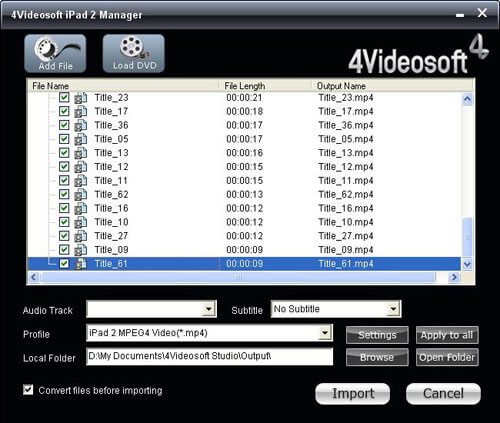Click the video file icon beside Title_36
Image resolution: width=500 pixels, height=423 pixels.
click(80, 125)
